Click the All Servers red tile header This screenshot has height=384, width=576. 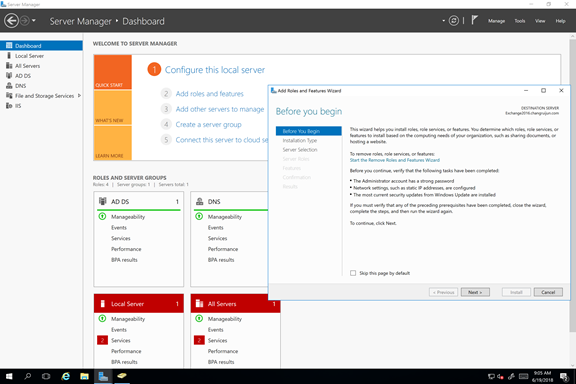click(235, 304)
